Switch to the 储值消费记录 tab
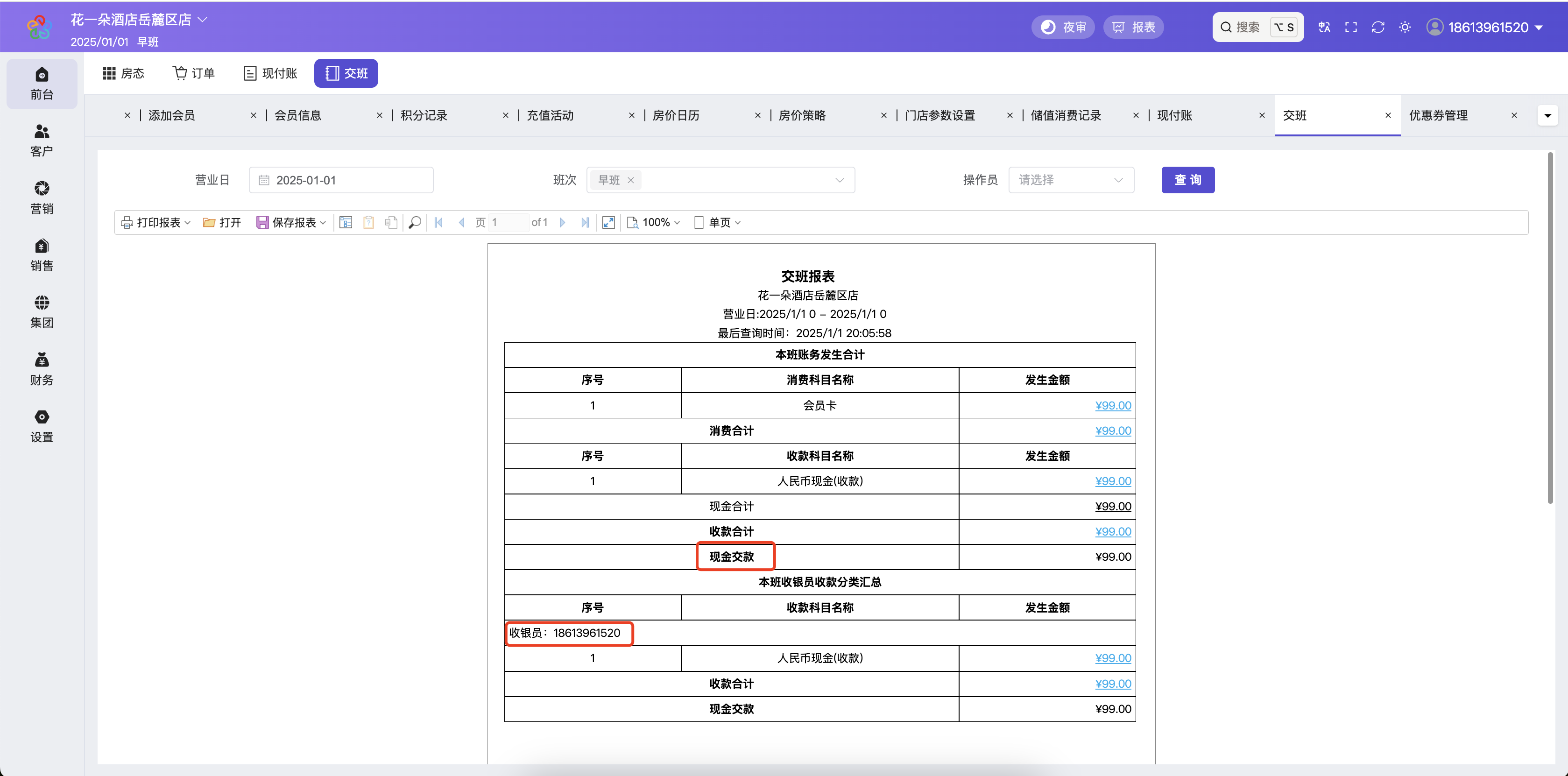The width and height of the screenshot is (1568, 776). point(1065,116)
